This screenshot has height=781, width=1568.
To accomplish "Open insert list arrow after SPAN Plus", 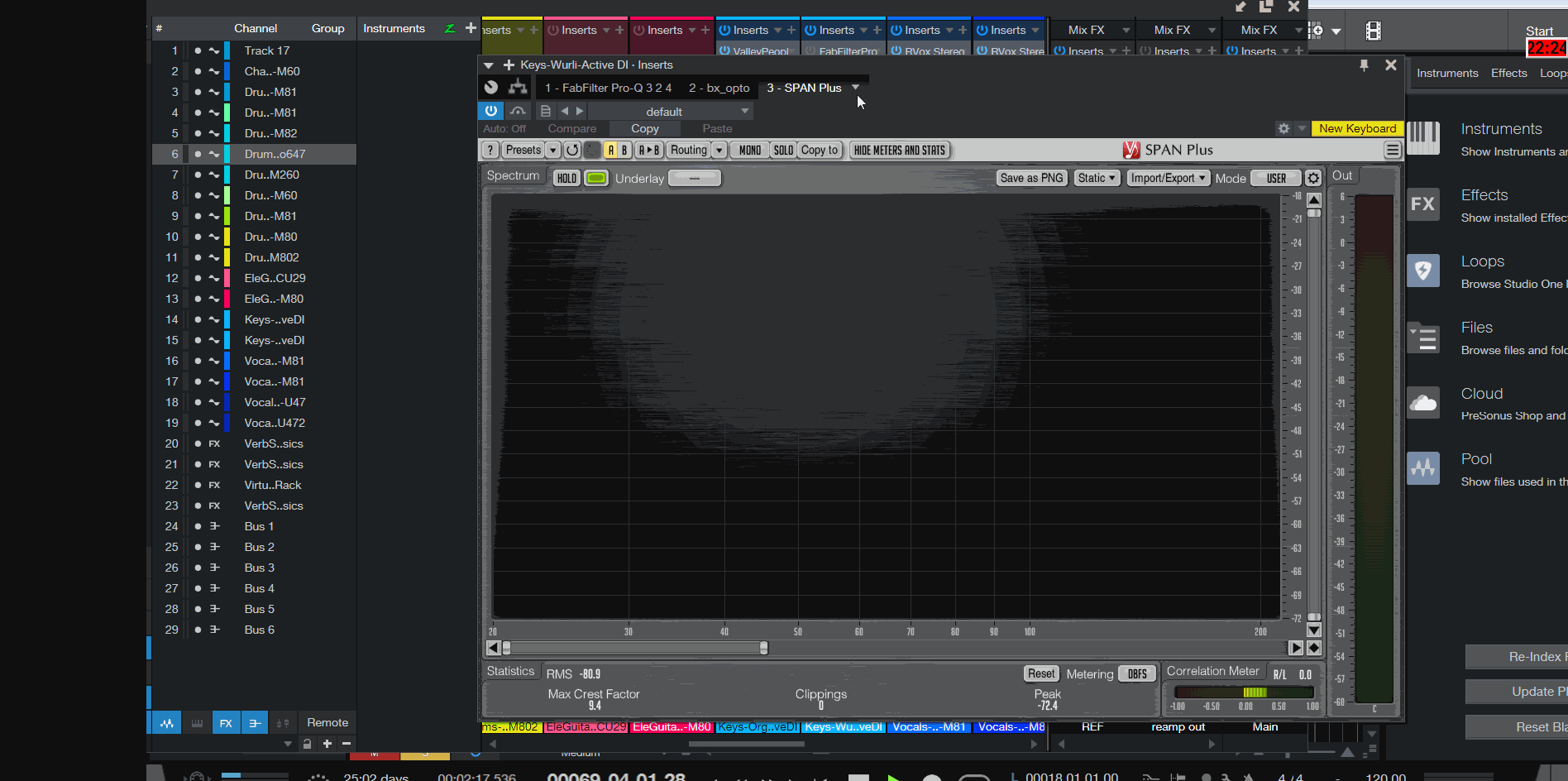I will point(855,87).
